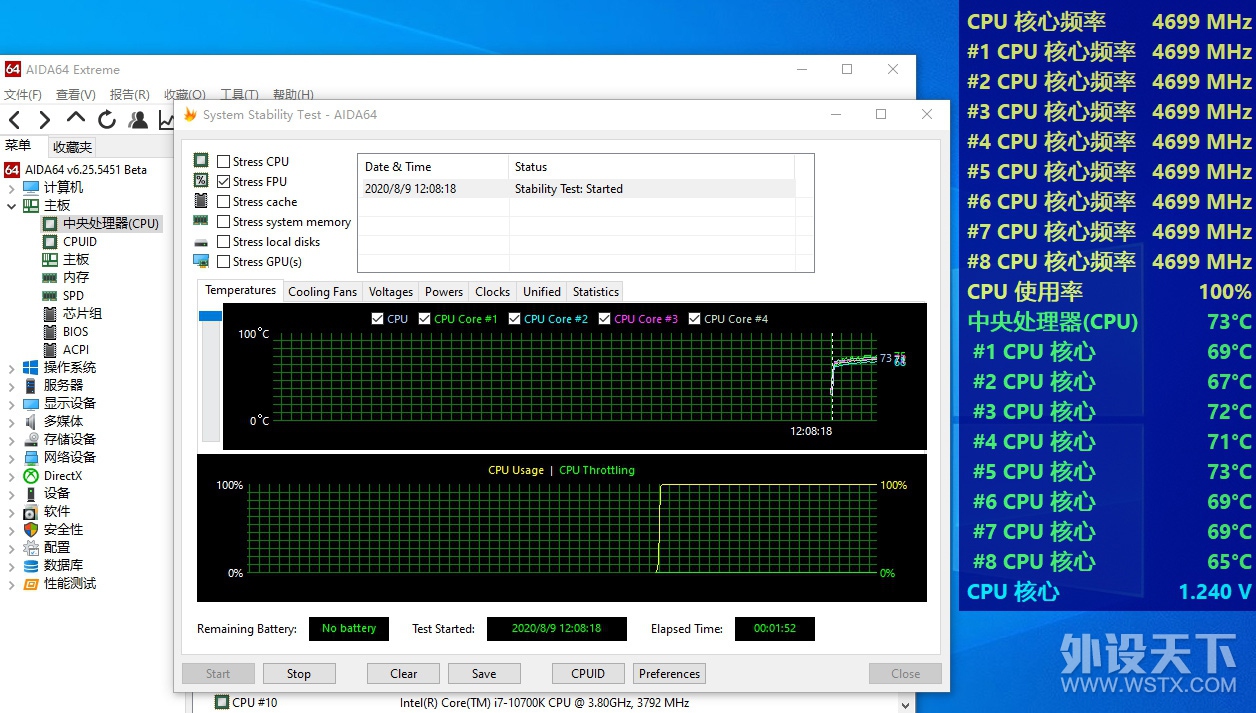Image resolution: width=1256 pixels, height=713 pixels.
Task: Enable the Stress cache checkbox
Action: pos(223,201)
